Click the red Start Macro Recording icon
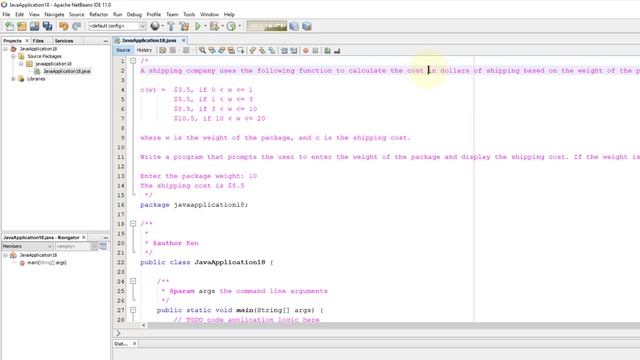The width and height of the screenshot is (640, 360). 306,50
